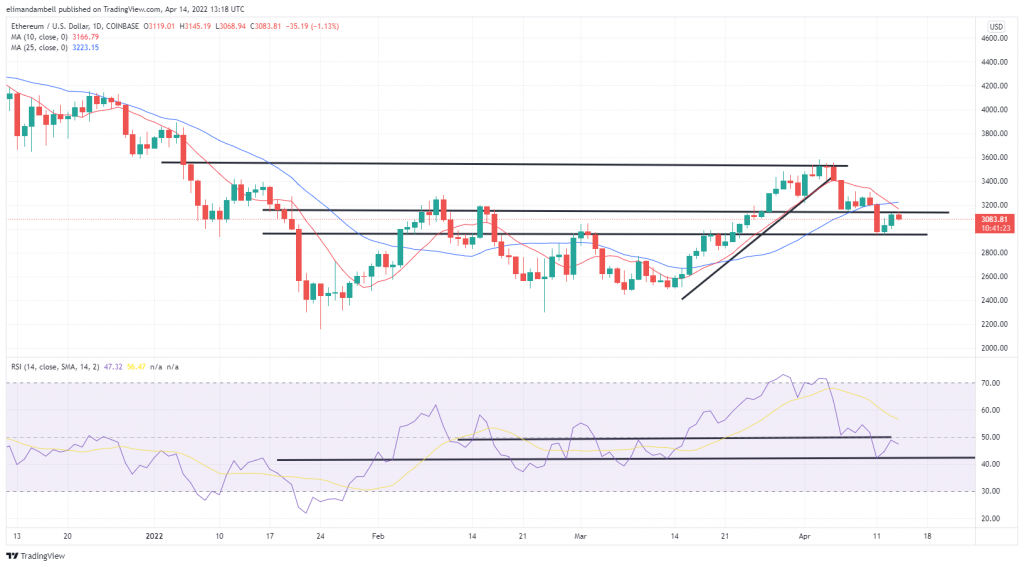Click the RSI 60.00 axis label
Viewport: 1024px width, 567px height.
click(x=991, y=411)
